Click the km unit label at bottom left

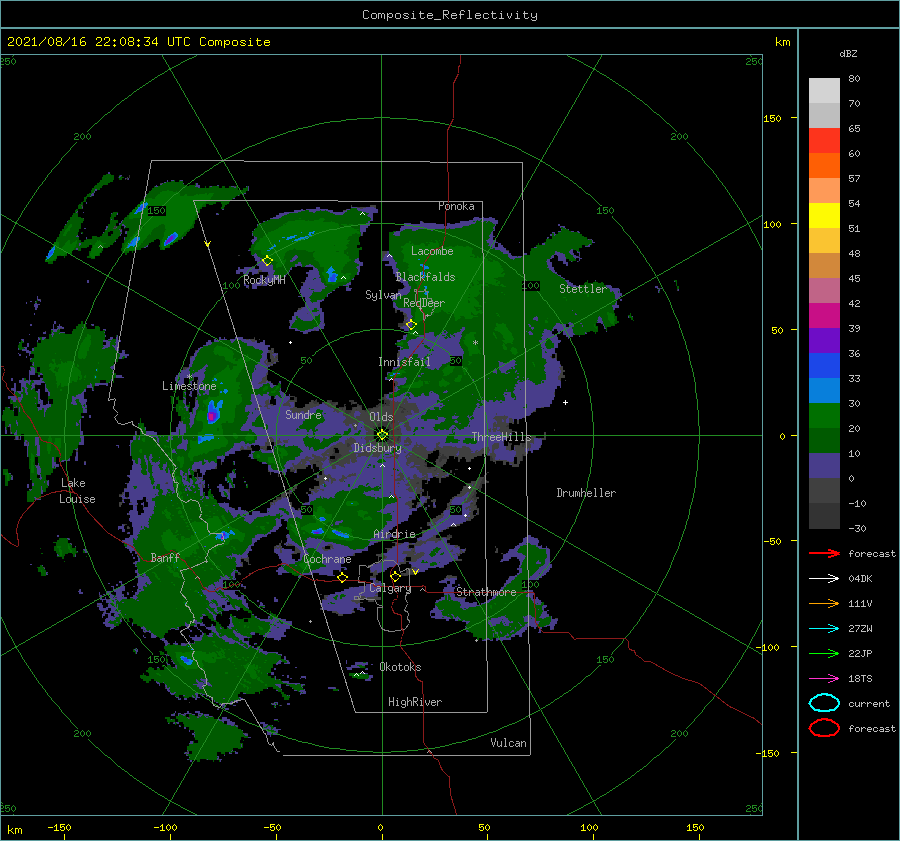click(14, 830)
